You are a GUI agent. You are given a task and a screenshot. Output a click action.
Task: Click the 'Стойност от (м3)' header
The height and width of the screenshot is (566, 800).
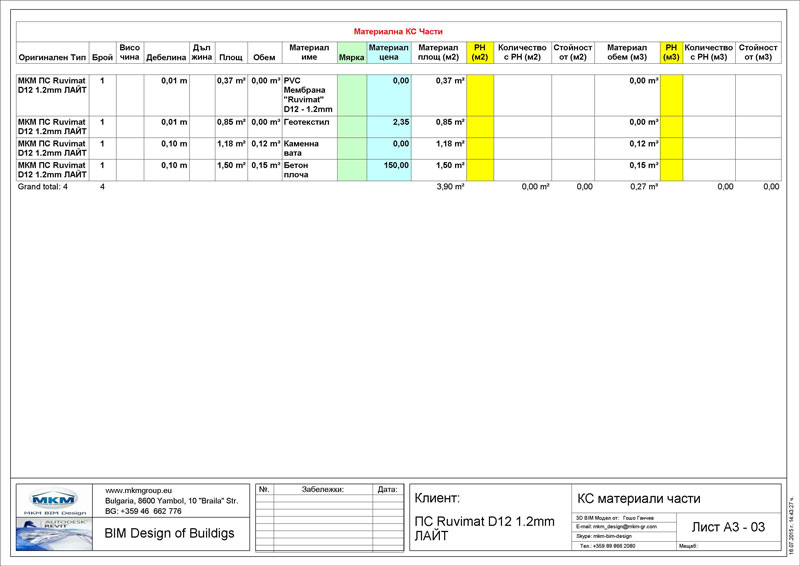[x=758, y=52]
